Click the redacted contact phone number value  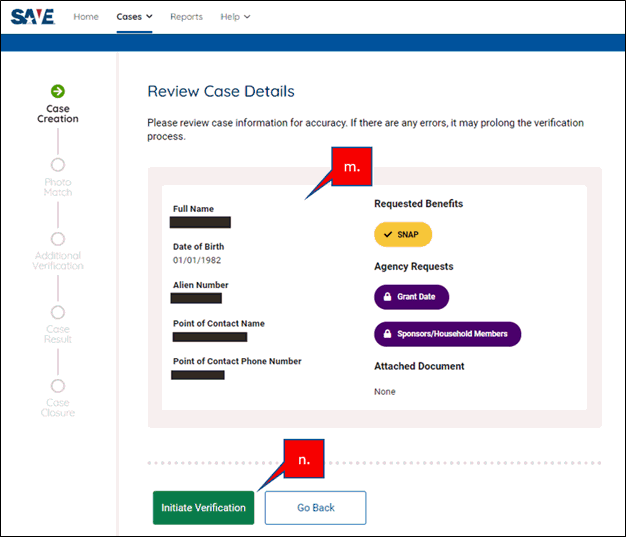tap(198, 375)
